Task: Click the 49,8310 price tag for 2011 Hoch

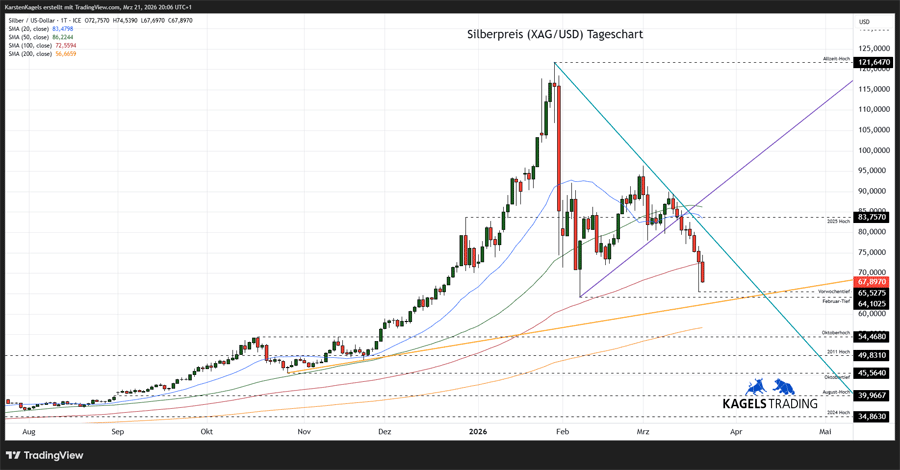Action: [873, 355]
